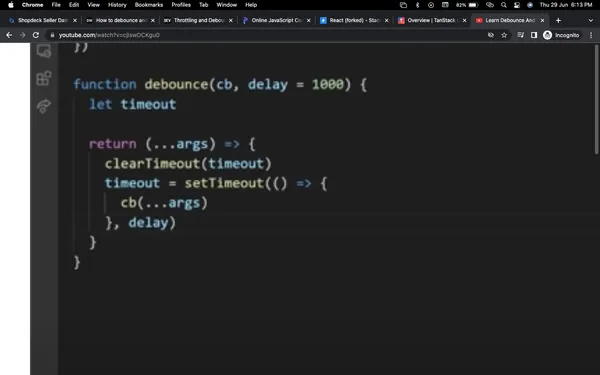600x375 pixels.
Task: Reload the YouTube page
Action: coord(36,35)
